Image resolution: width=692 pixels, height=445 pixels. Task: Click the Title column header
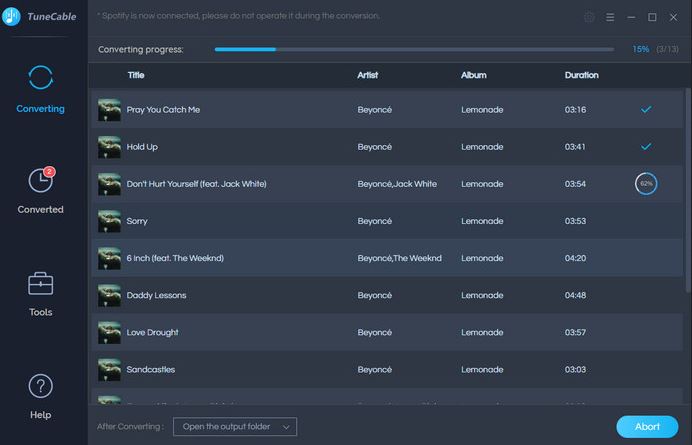tap(136, 75)
